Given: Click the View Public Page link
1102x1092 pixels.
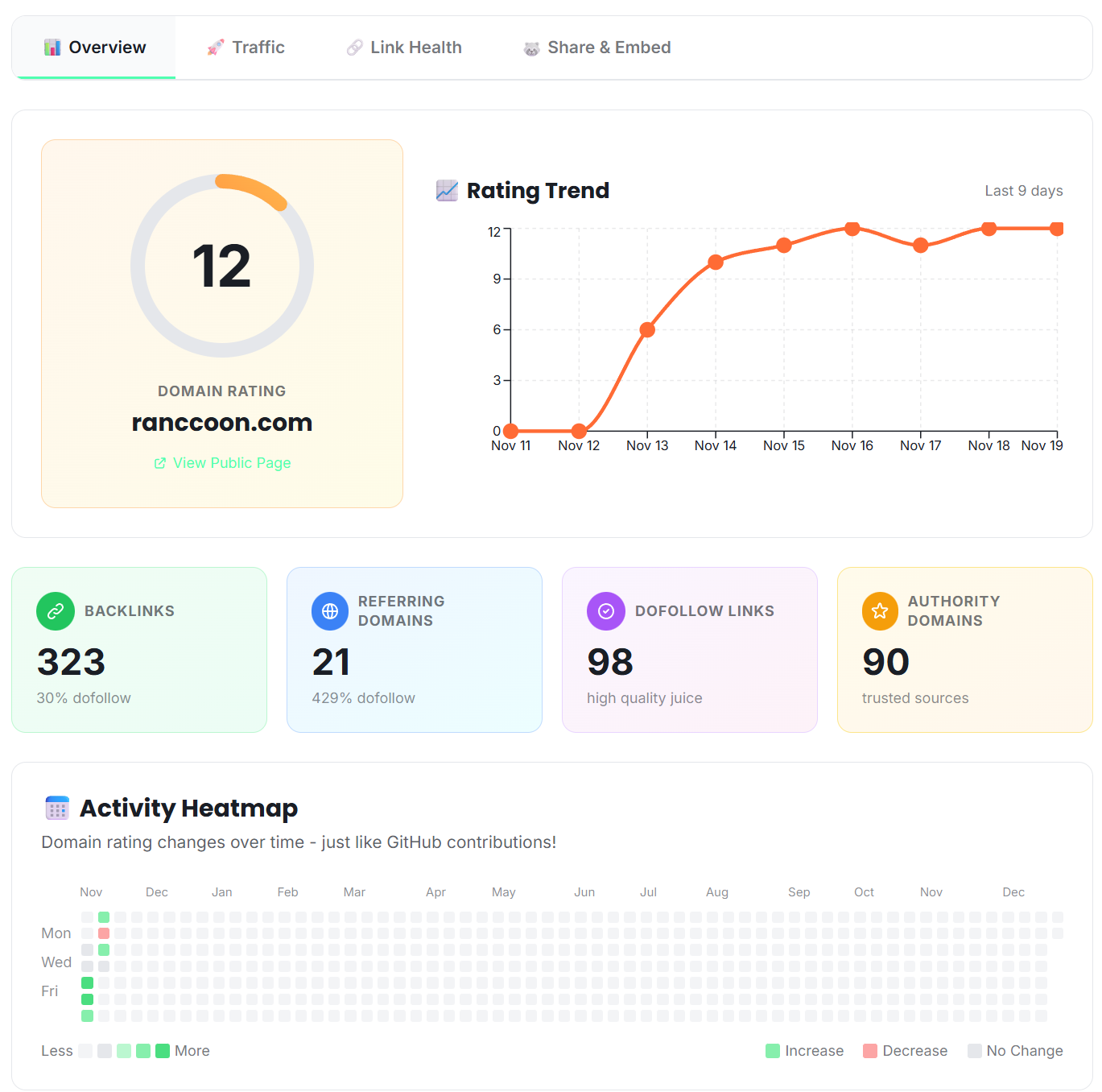Looking at the screenshot, I should [x=222, y=463].
